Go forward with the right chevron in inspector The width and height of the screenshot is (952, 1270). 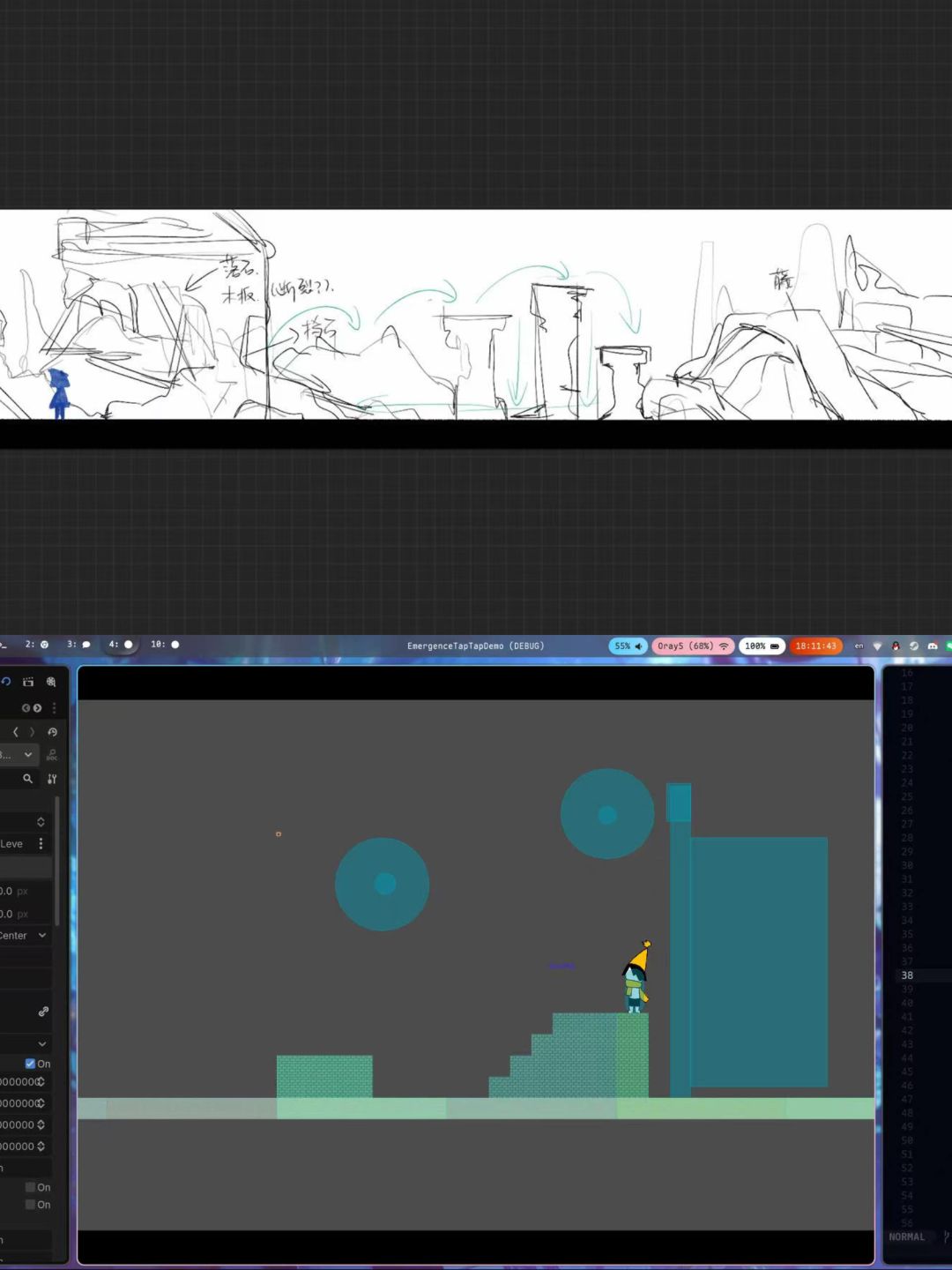point(33,732)
